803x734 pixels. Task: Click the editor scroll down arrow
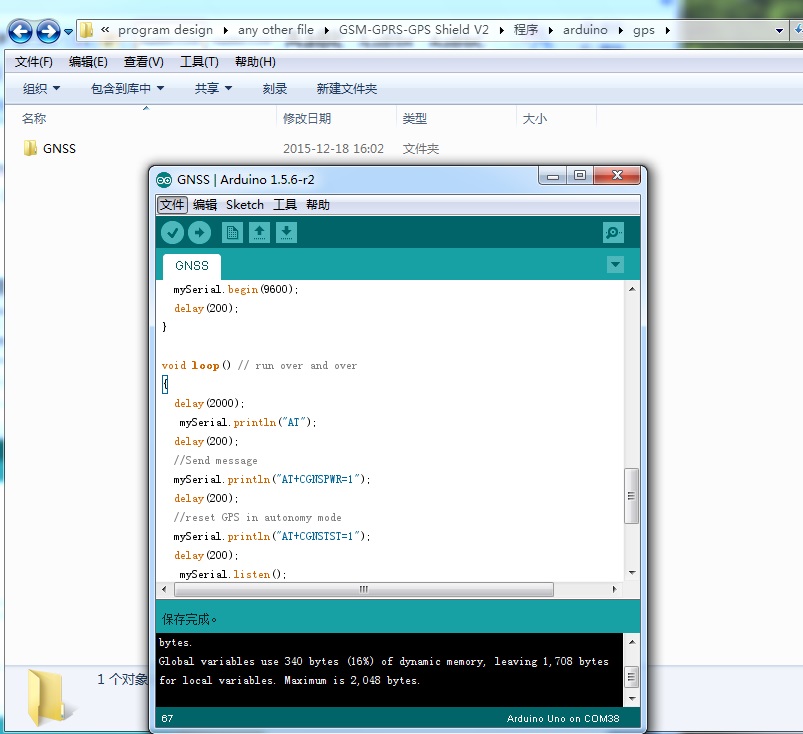[632, 573]
